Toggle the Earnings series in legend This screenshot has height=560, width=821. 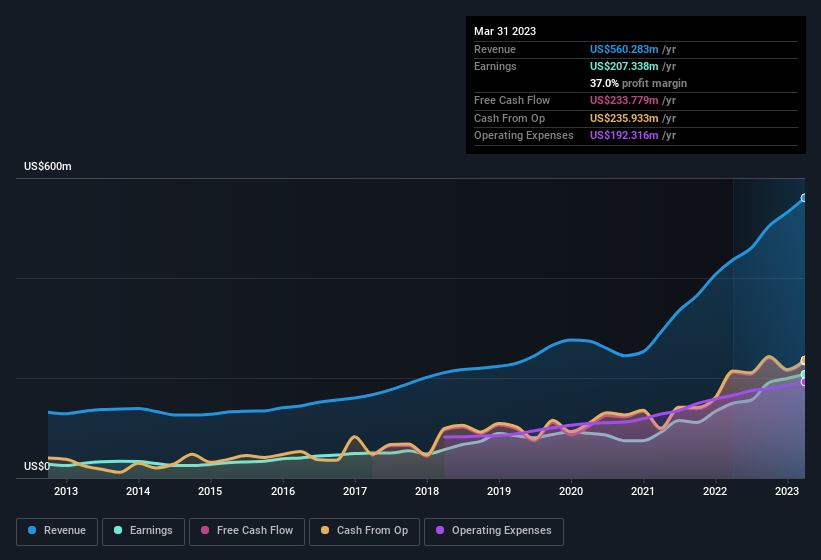[143, 531]
